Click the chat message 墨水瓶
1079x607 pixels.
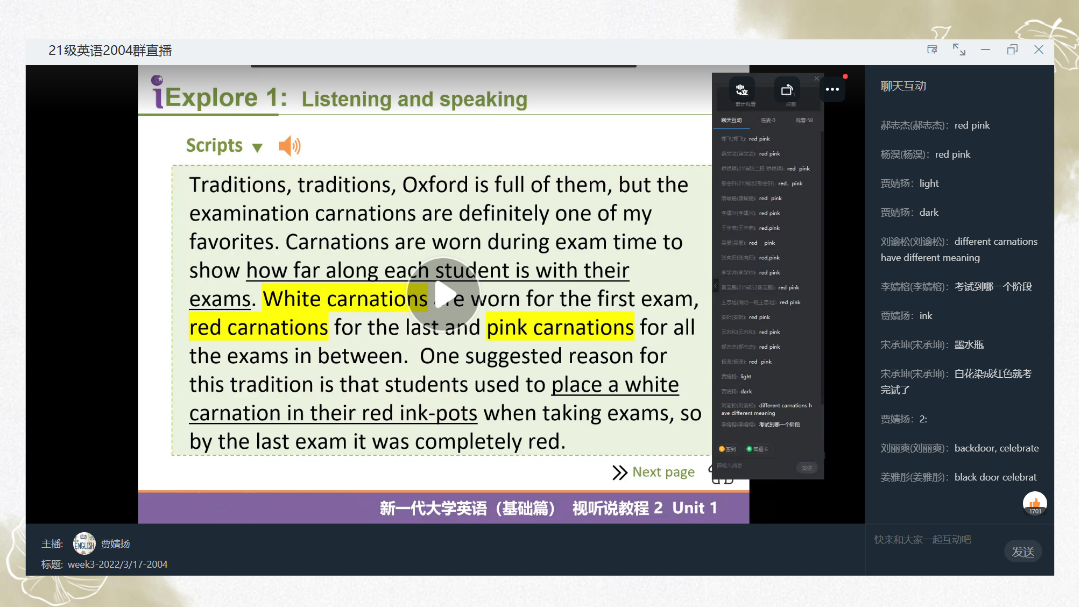[x=969, y=345]
